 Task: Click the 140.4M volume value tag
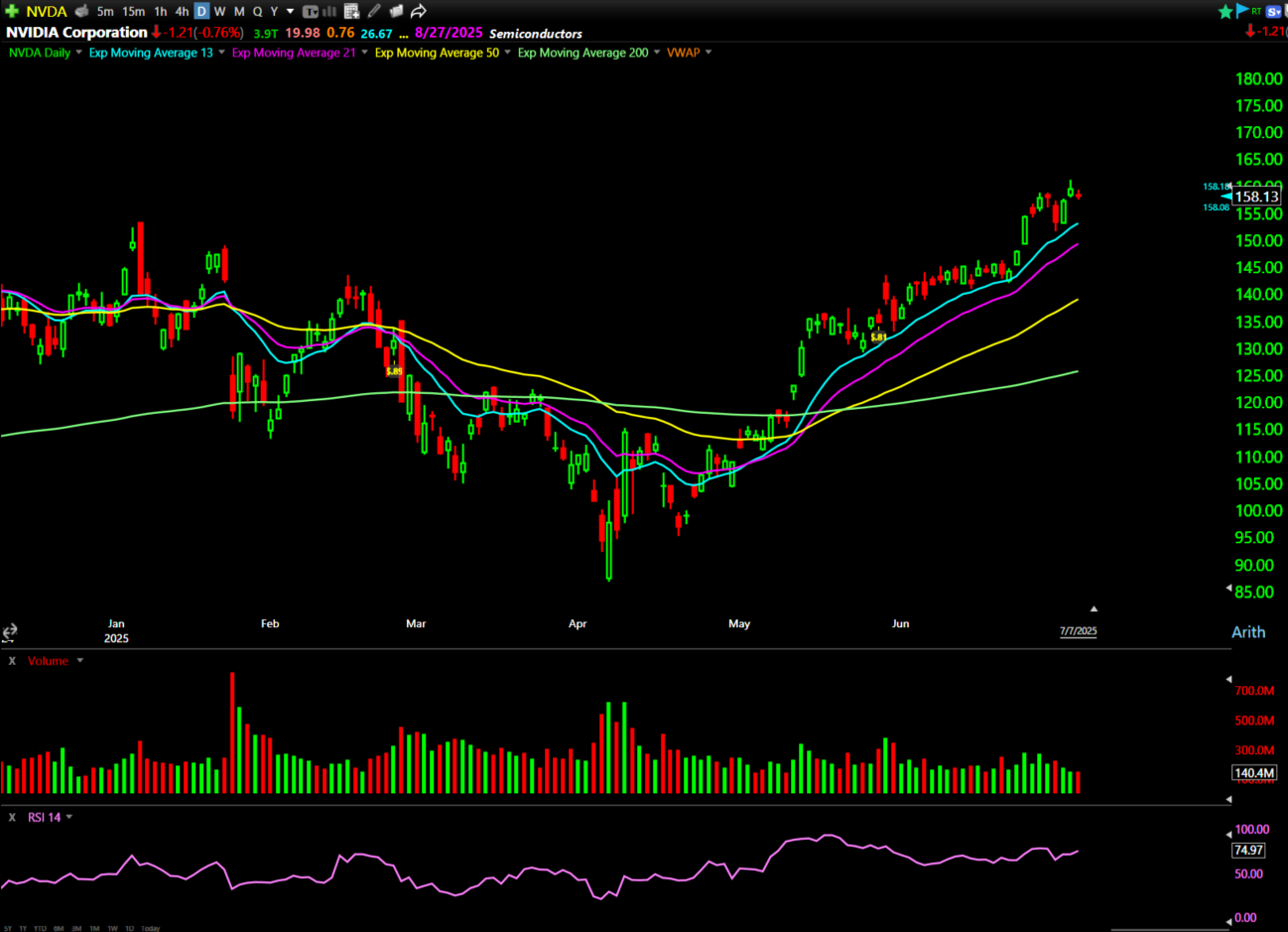[x=1254, y=772]
